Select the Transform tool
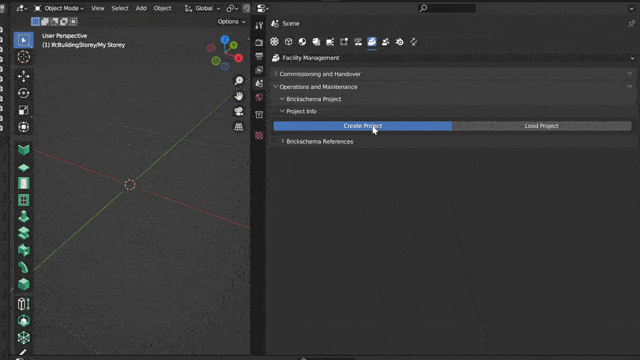Image resolution: width=640 pixels, height=360 pixels. click(24, 127)
